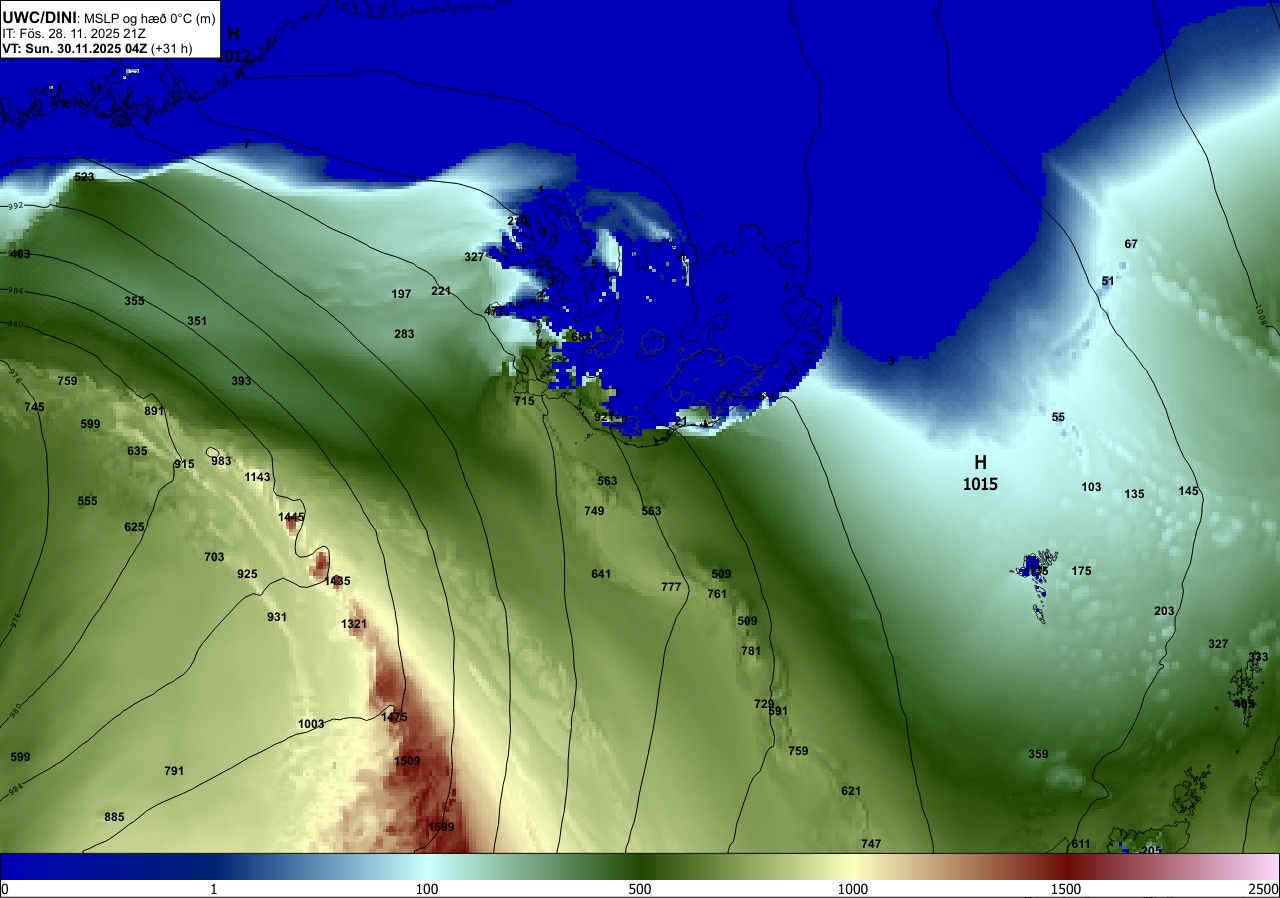Click the map value '51'
This screenshot has height=898, width=1280.
tap(1108, 281)
